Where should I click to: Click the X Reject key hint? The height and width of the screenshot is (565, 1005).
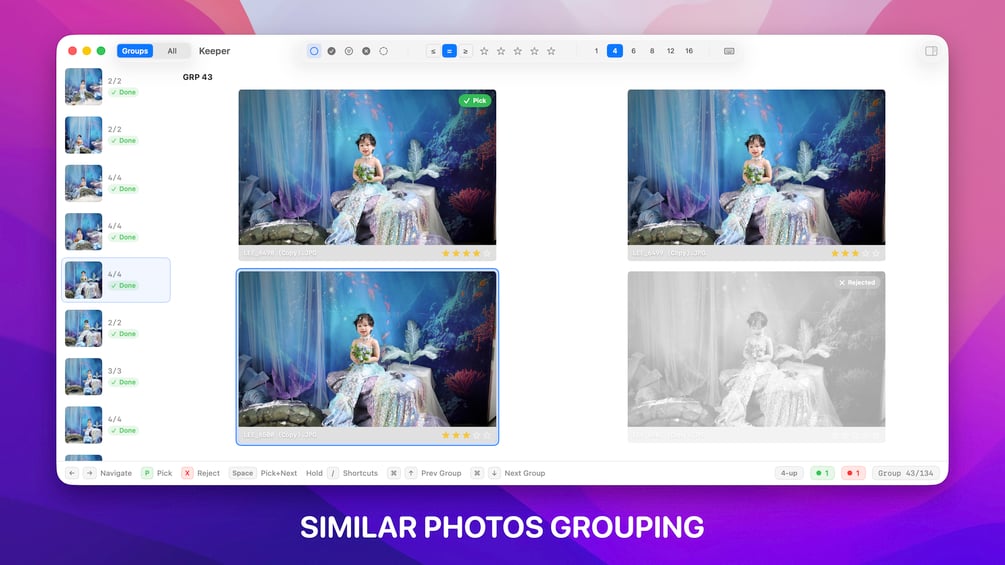click(187, 473)
